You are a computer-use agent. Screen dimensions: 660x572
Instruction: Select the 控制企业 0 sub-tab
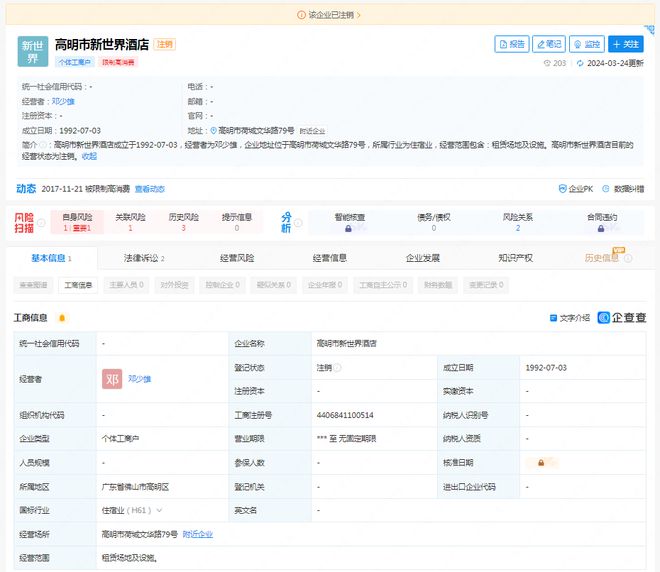(x=223, y=285)
